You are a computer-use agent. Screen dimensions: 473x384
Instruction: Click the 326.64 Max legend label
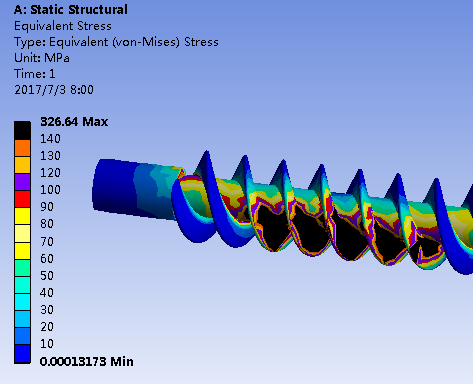pyautogui.click(x=74, y=122)
